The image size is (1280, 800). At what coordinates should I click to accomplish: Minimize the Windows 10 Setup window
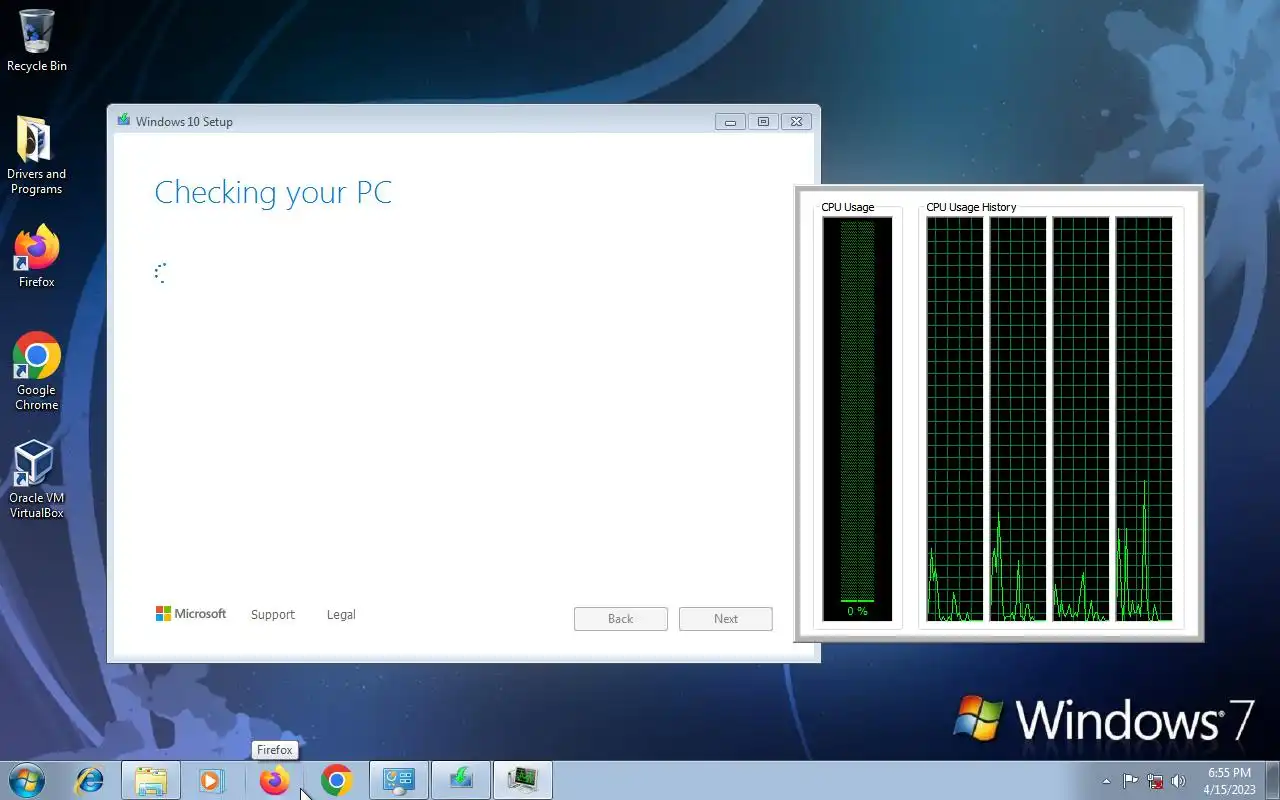tap(731, 122)
